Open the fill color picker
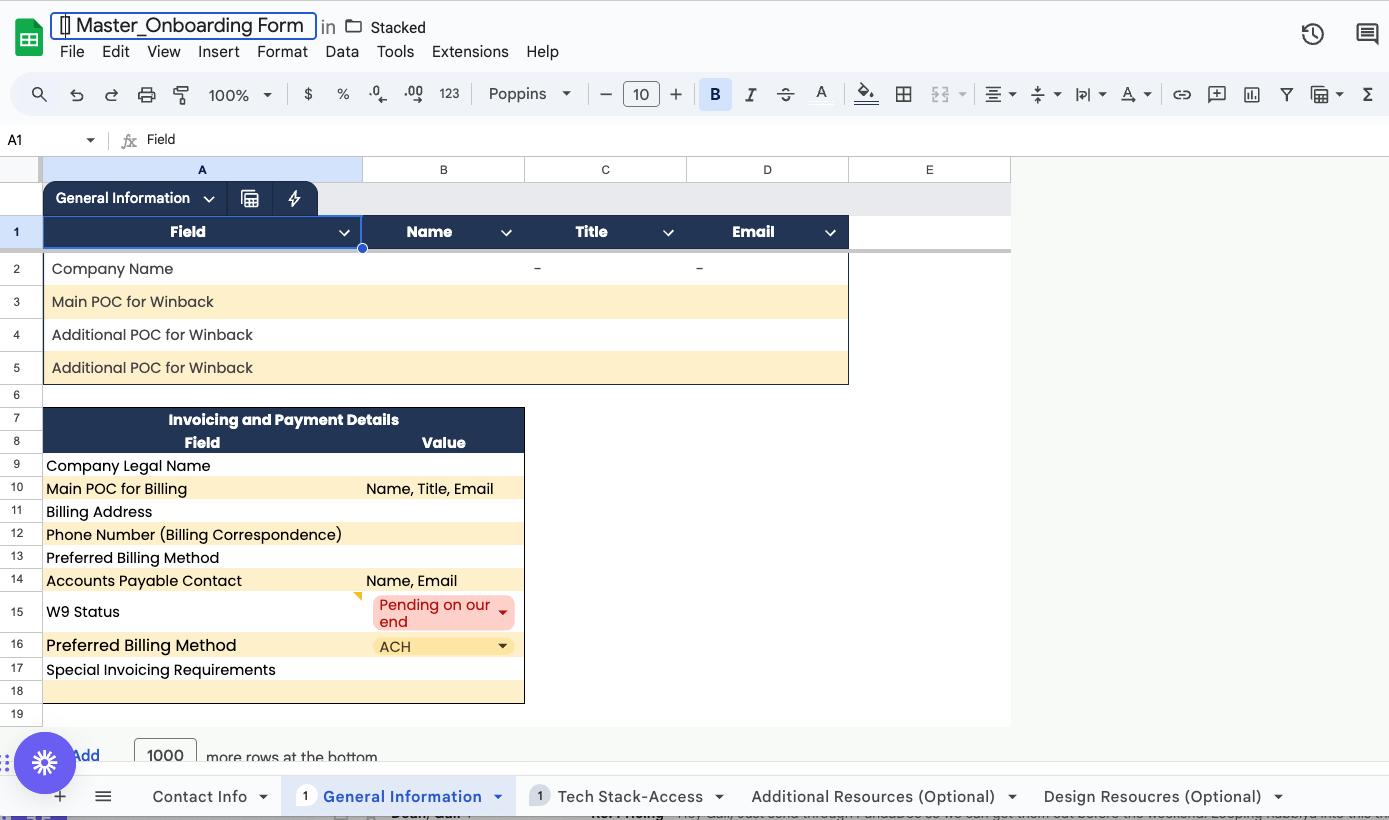Screen dimensions: 1389x820 click(x=866, y=95)
